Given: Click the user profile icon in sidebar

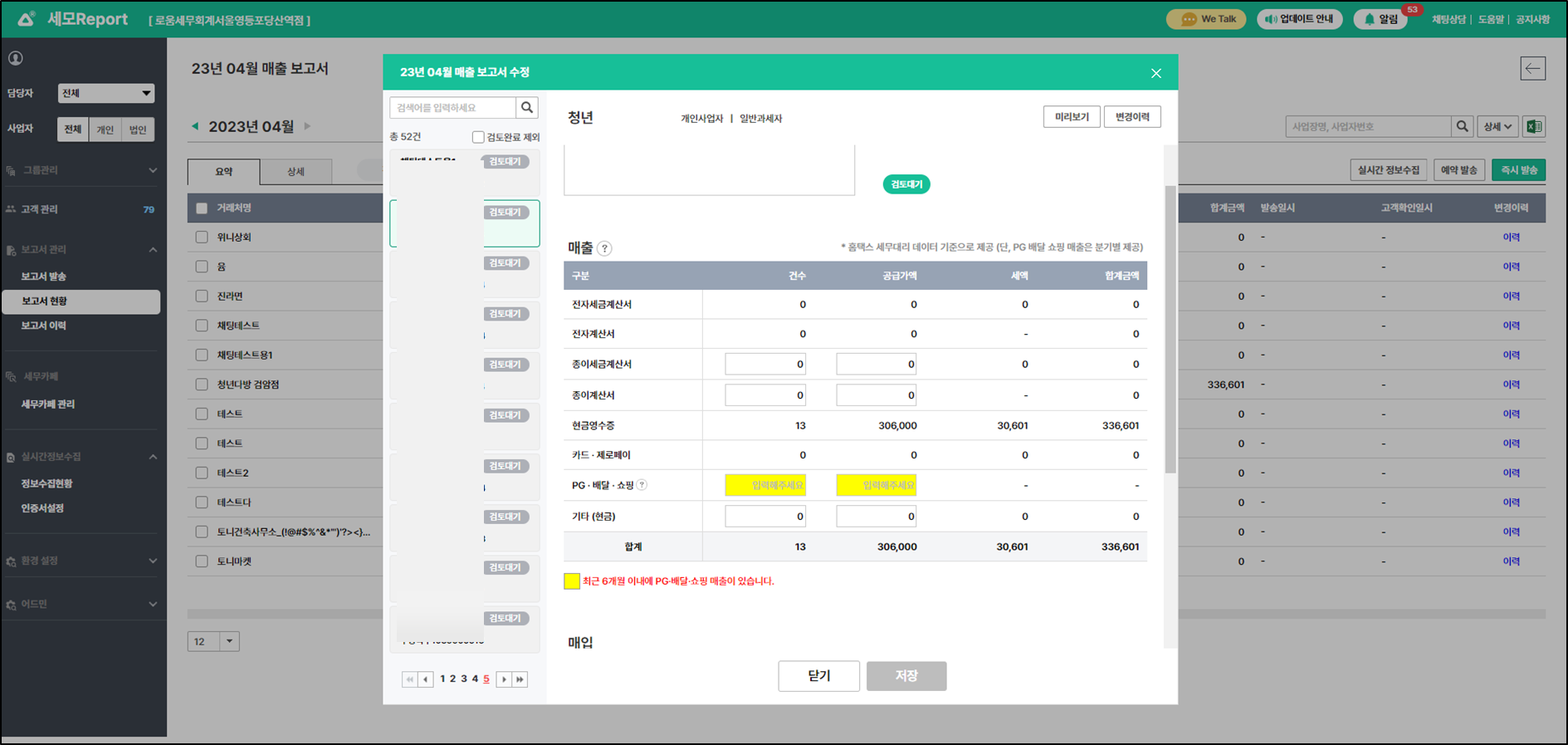Looking at the screenshot, I should 16,58.
